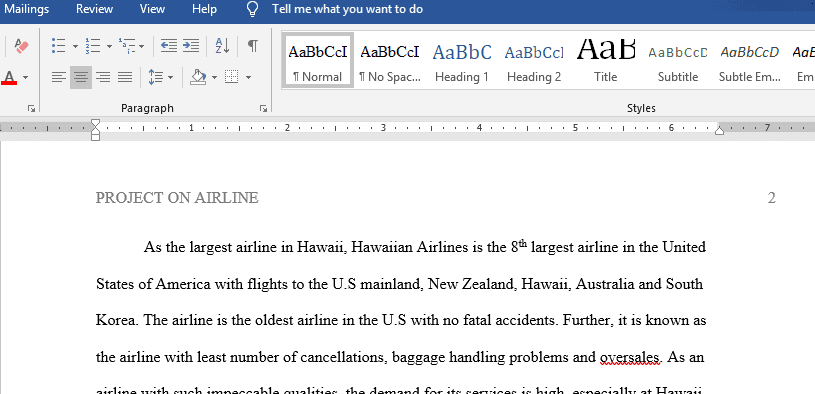Select the Normal style
815x394 pixels.
318,61
